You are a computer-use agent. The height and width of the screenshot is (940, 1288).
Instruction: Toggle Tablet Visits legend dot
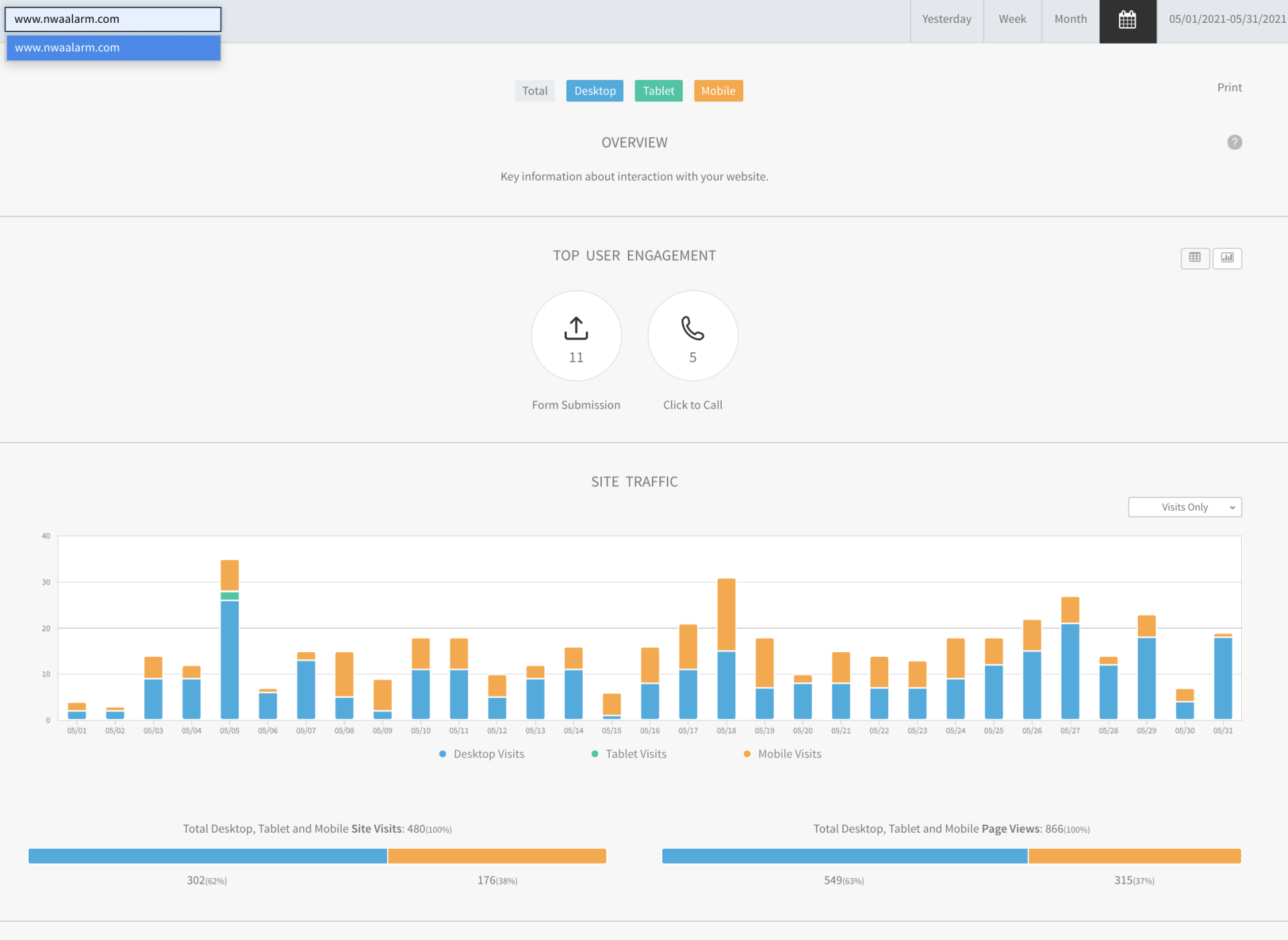595,754
